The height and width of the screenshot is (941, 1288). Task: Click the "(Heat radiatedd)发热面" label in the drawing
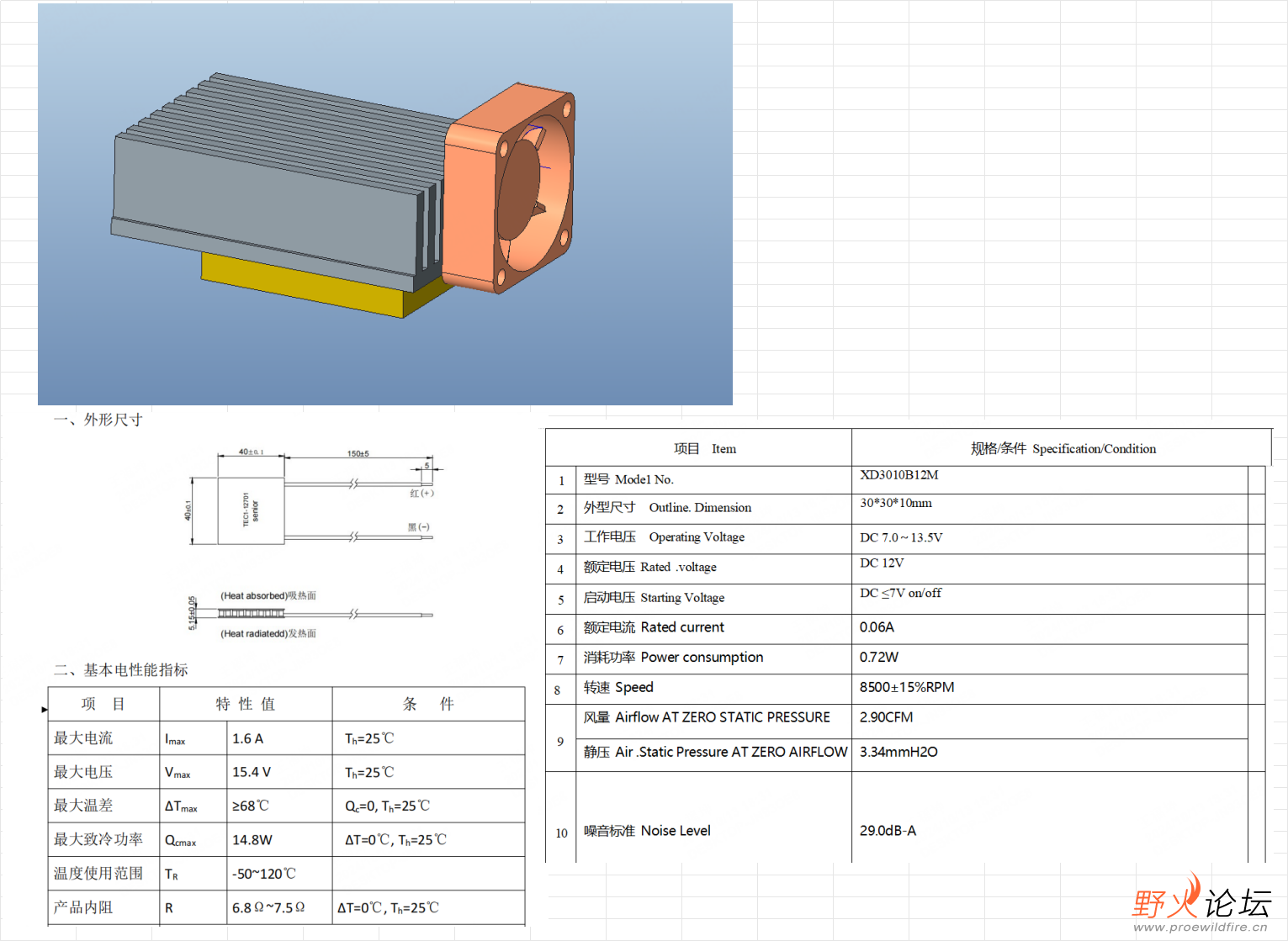[x=268, y=633]
